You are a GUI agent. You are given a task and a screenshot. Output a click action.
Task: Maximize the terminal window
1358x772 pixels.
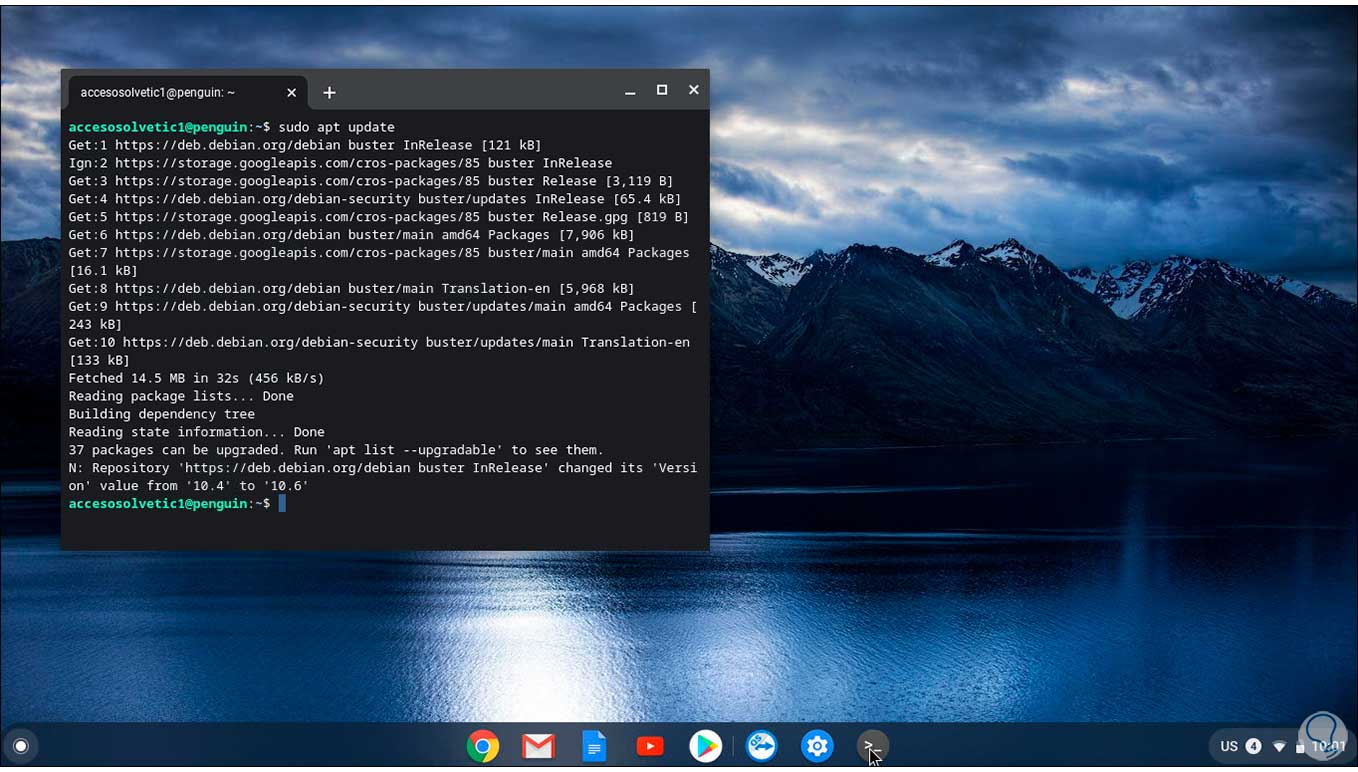(662, 89)
